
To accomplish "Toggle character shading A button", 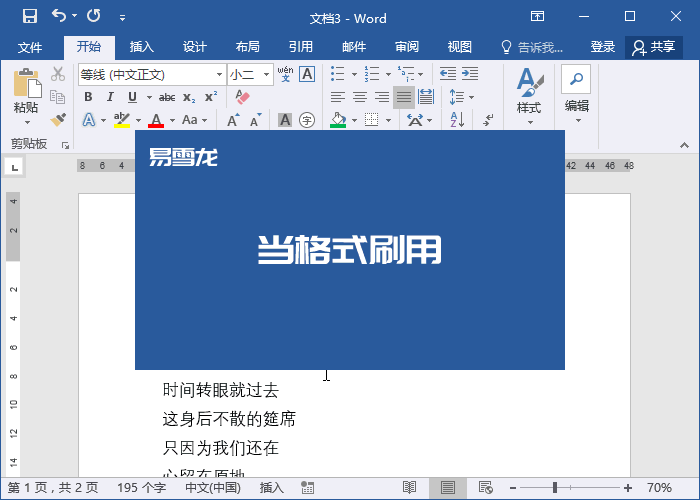I will [x=285, y=120].
